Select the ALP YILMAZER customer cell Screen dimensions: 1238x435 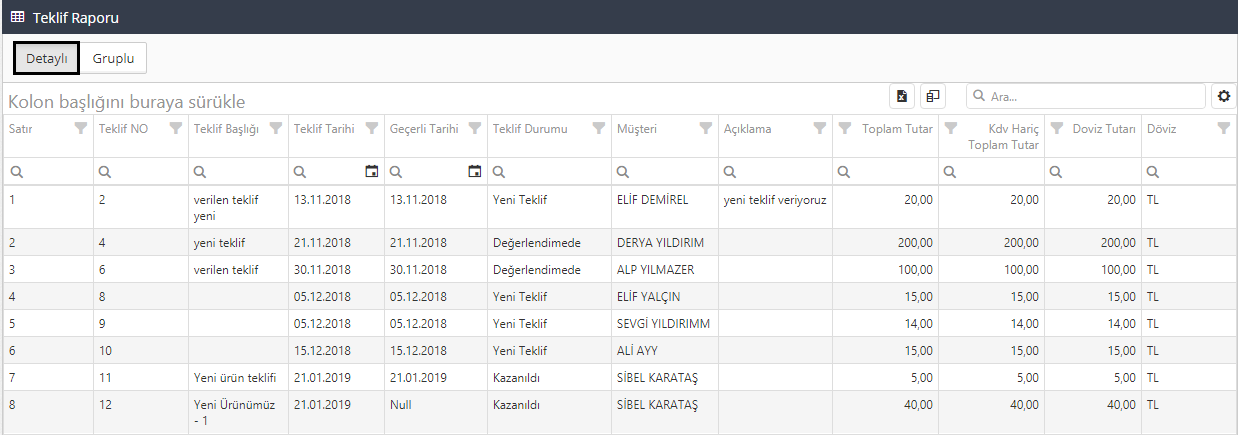(665, 269)
